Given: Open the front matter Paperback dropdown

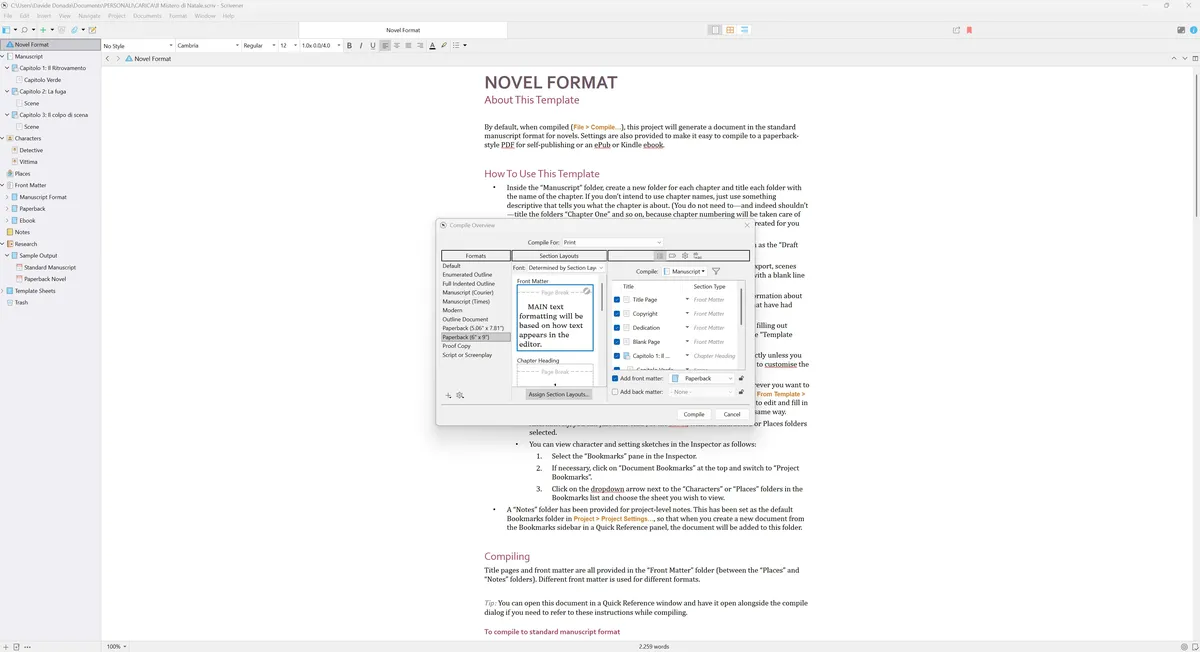Looking at the screenshot, I should click(x=702, y=378).
